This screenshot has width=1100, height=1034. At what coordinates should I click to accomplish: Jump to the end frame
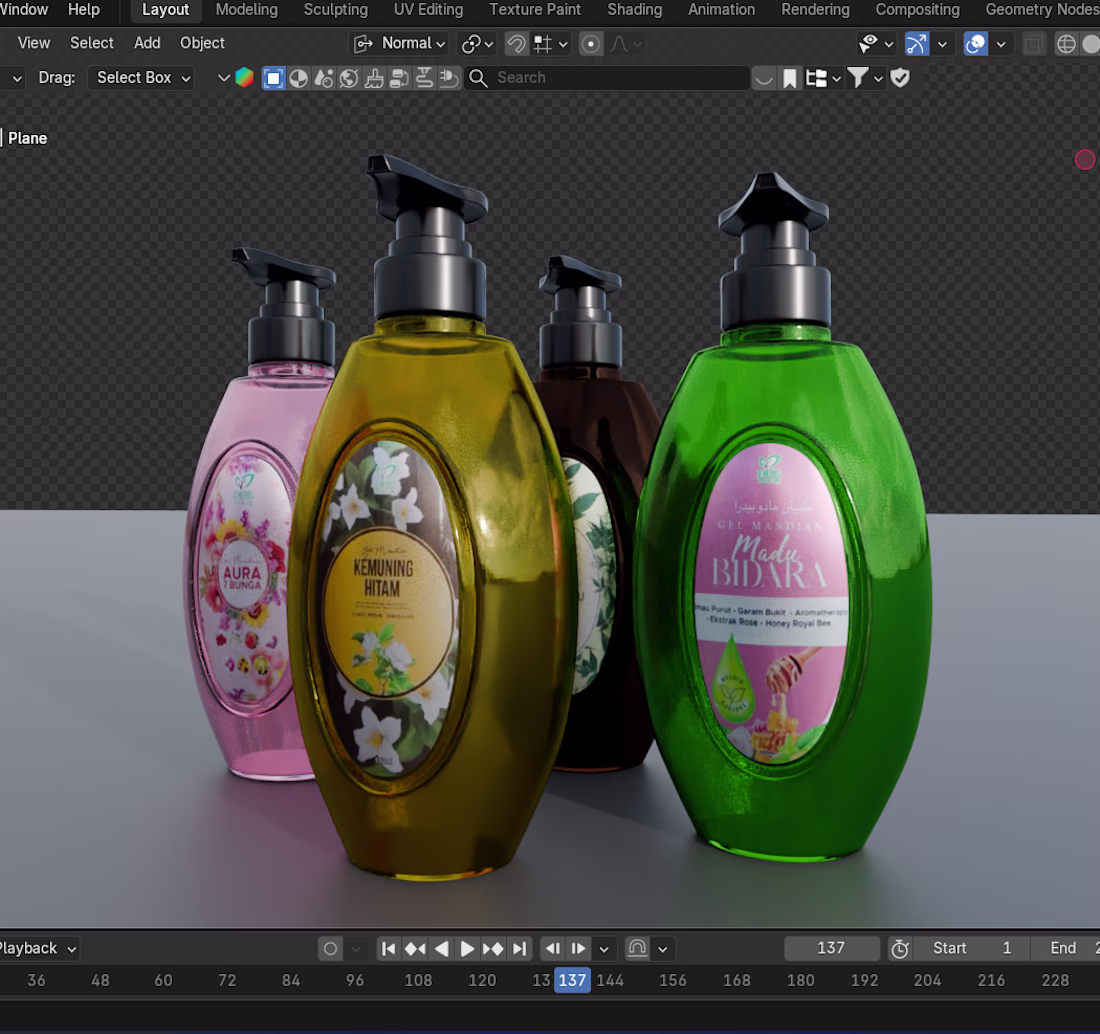click(x=520, y=949)
